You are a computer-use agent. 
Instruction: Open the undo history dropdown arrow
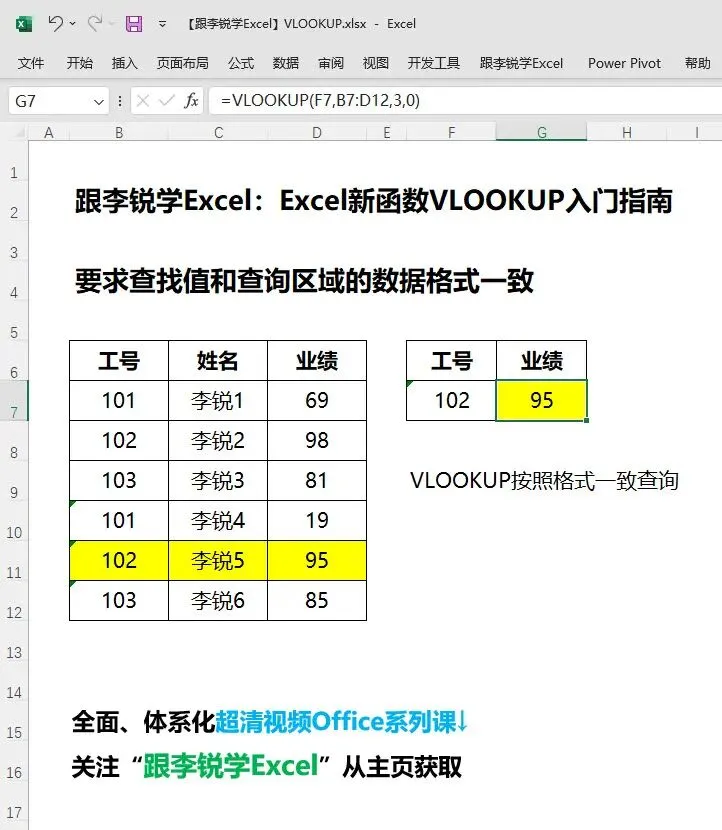73,24
